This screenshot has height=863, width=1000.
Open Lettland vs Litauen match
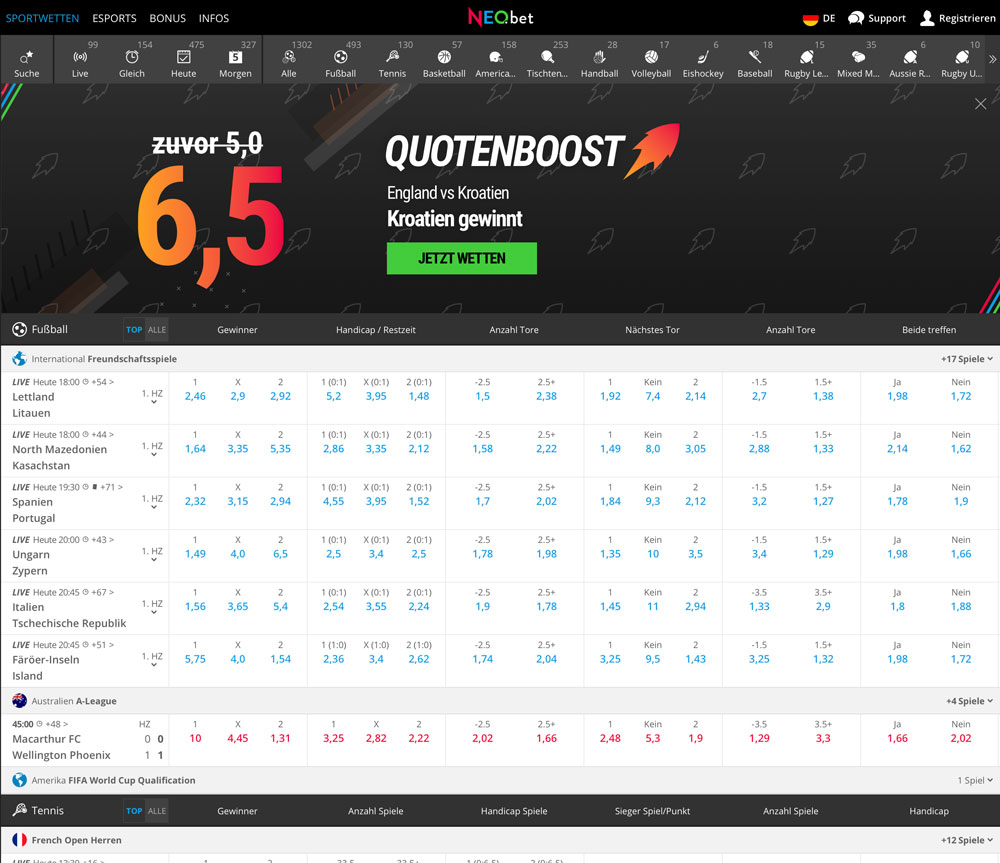click(x=33, y=405)
